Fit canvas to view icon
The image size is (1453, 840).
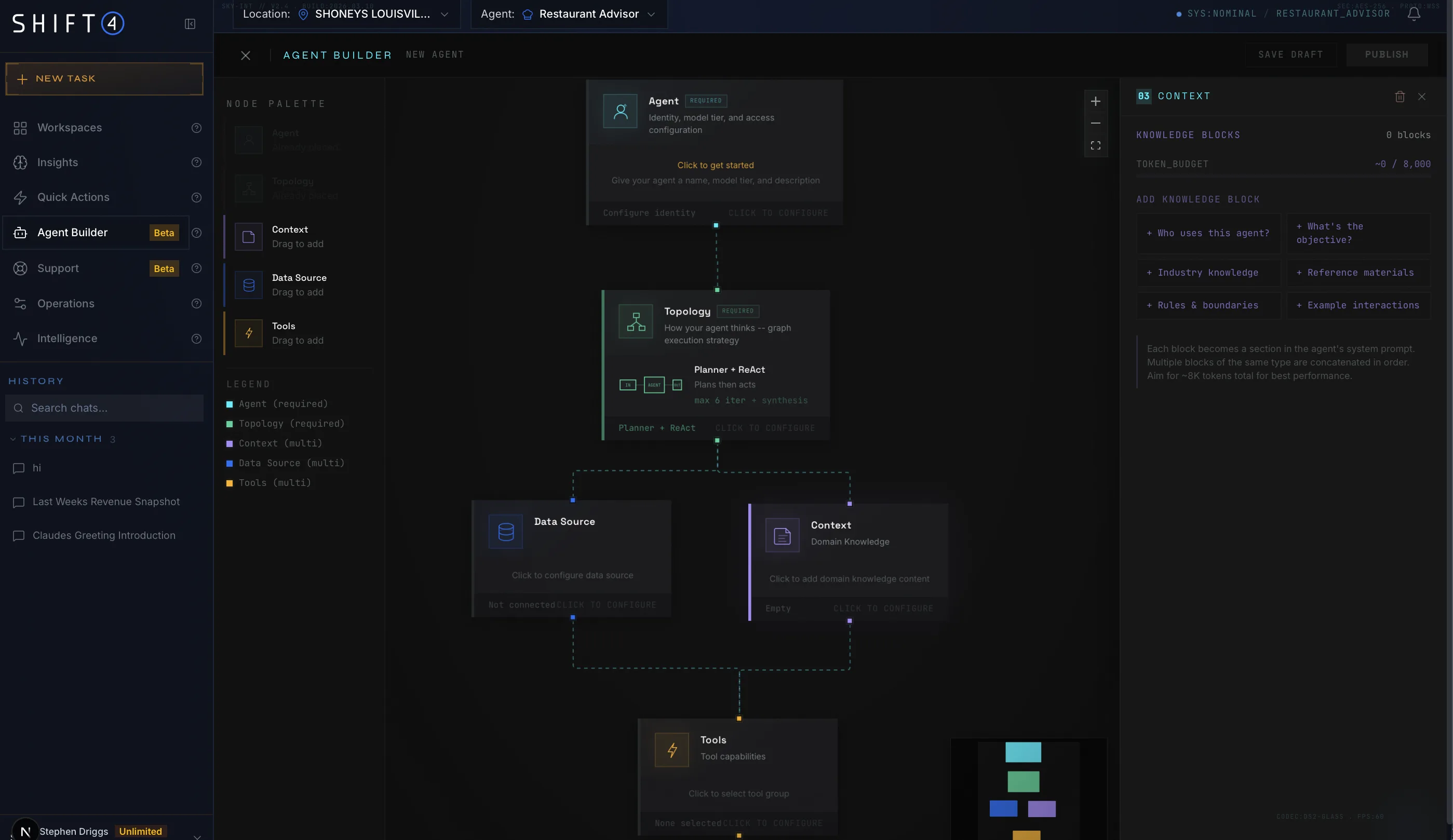1096,145
